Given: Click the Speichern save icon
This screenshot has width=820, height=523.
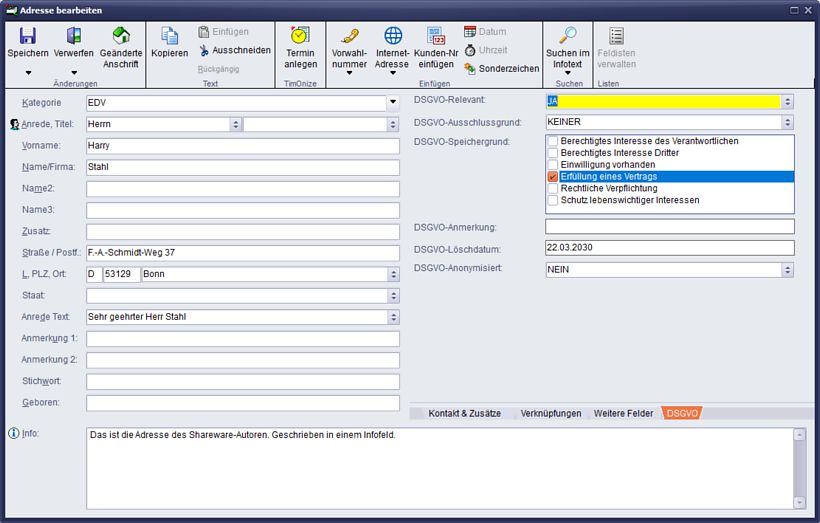Looking at the screenshot, I should pos(28,37).
